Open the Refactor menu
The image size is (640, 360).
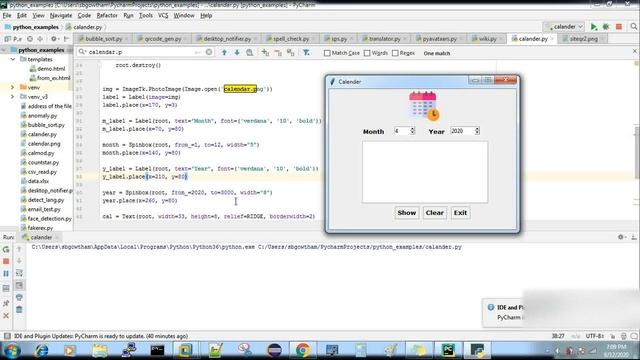click(x=107, y=16)
